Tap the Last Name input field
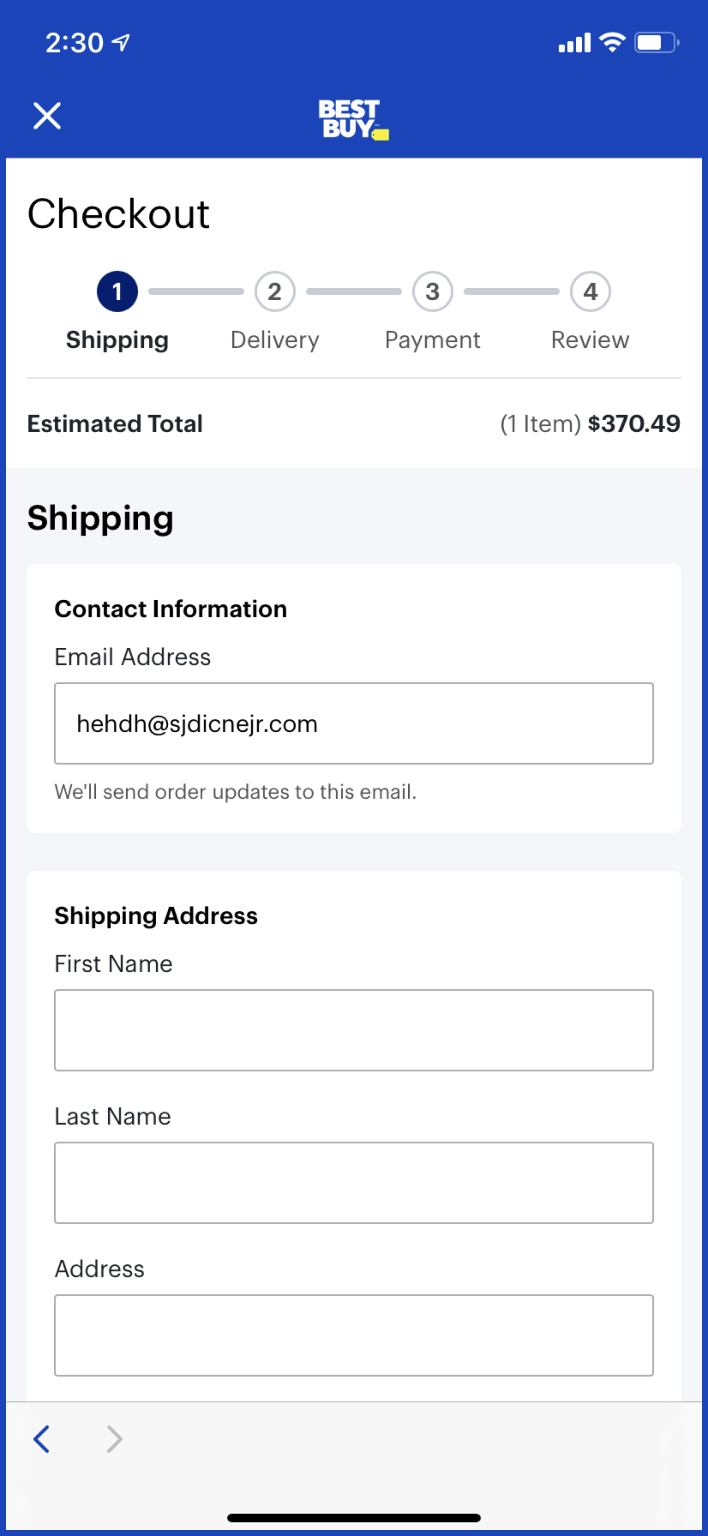 click(x=354, y=1183)
